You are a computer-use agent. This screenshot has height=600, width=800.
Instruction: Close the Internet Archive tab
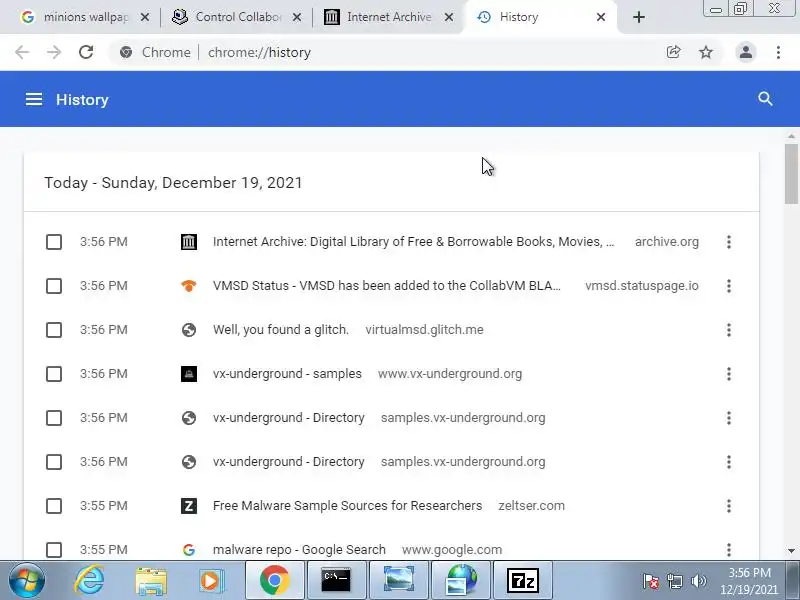pyautogui.click(x=448, y=17)
